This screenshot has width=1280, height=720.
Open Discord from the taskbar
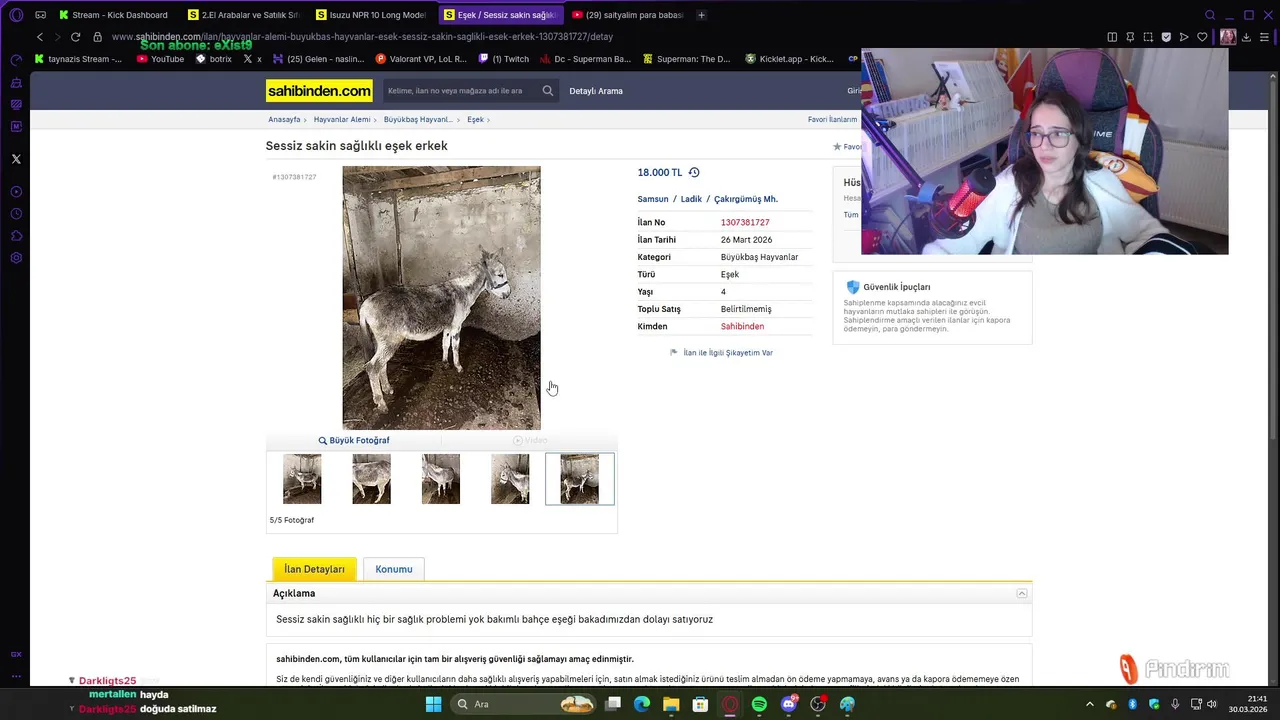click(x=789, y=704)
